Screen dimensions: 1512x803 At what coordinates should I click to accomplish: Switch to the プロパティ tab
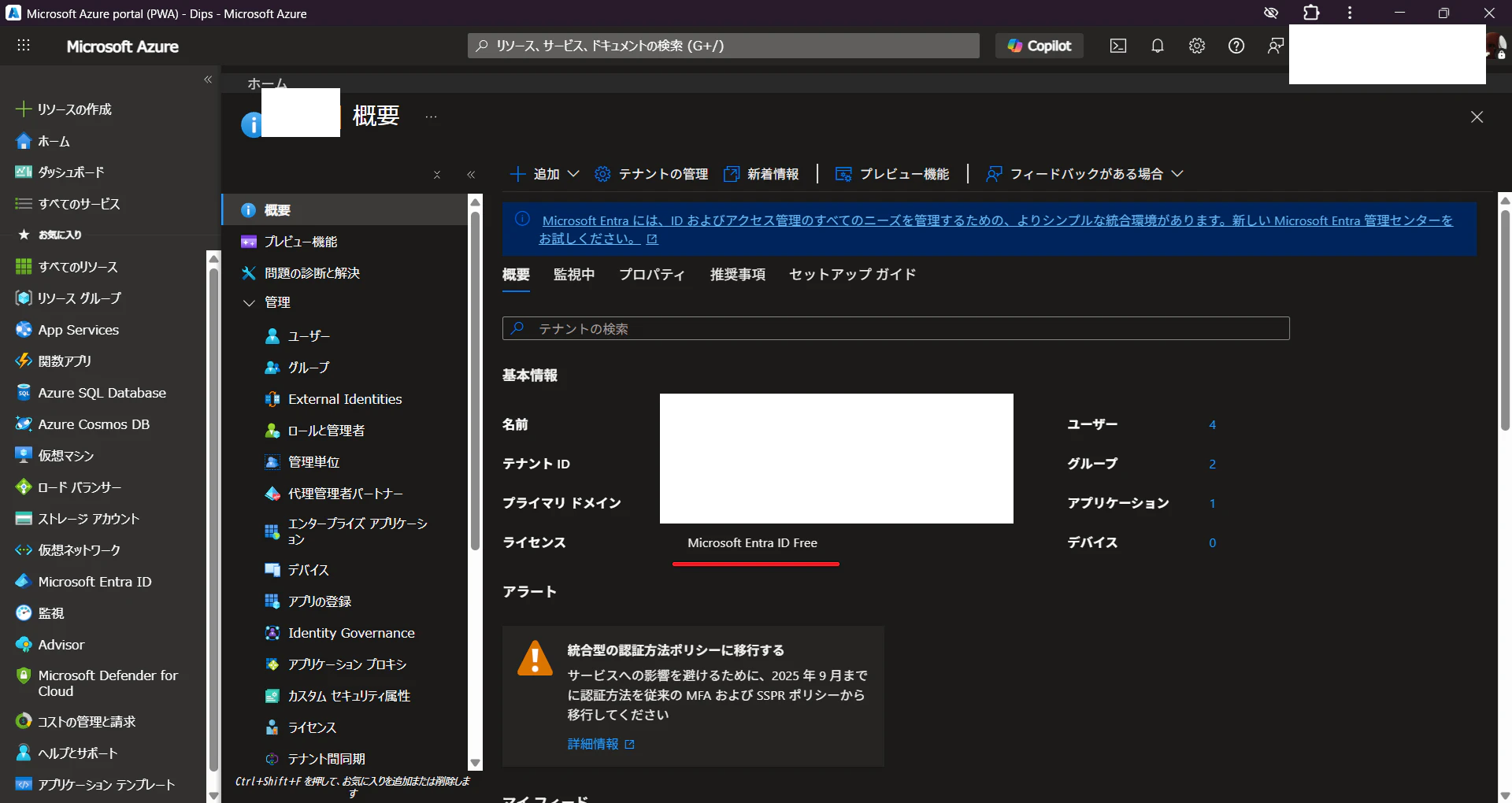[x=652, y=274]
